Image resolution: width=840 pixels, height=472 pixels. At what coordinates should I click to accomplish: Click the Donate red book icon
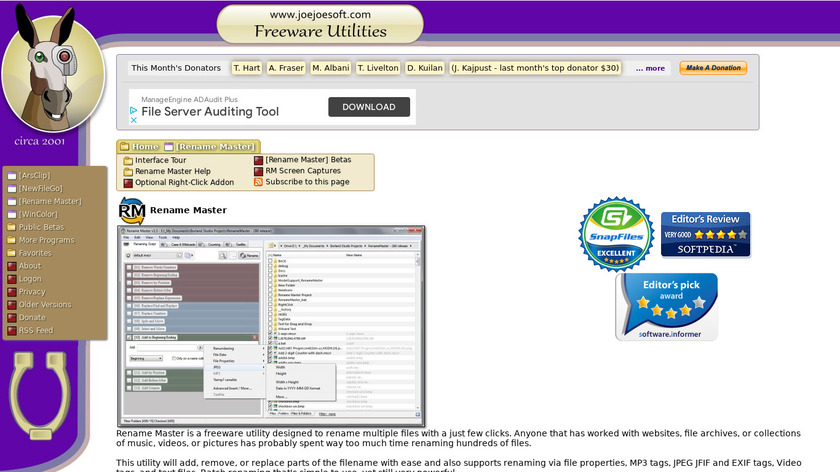12,317
